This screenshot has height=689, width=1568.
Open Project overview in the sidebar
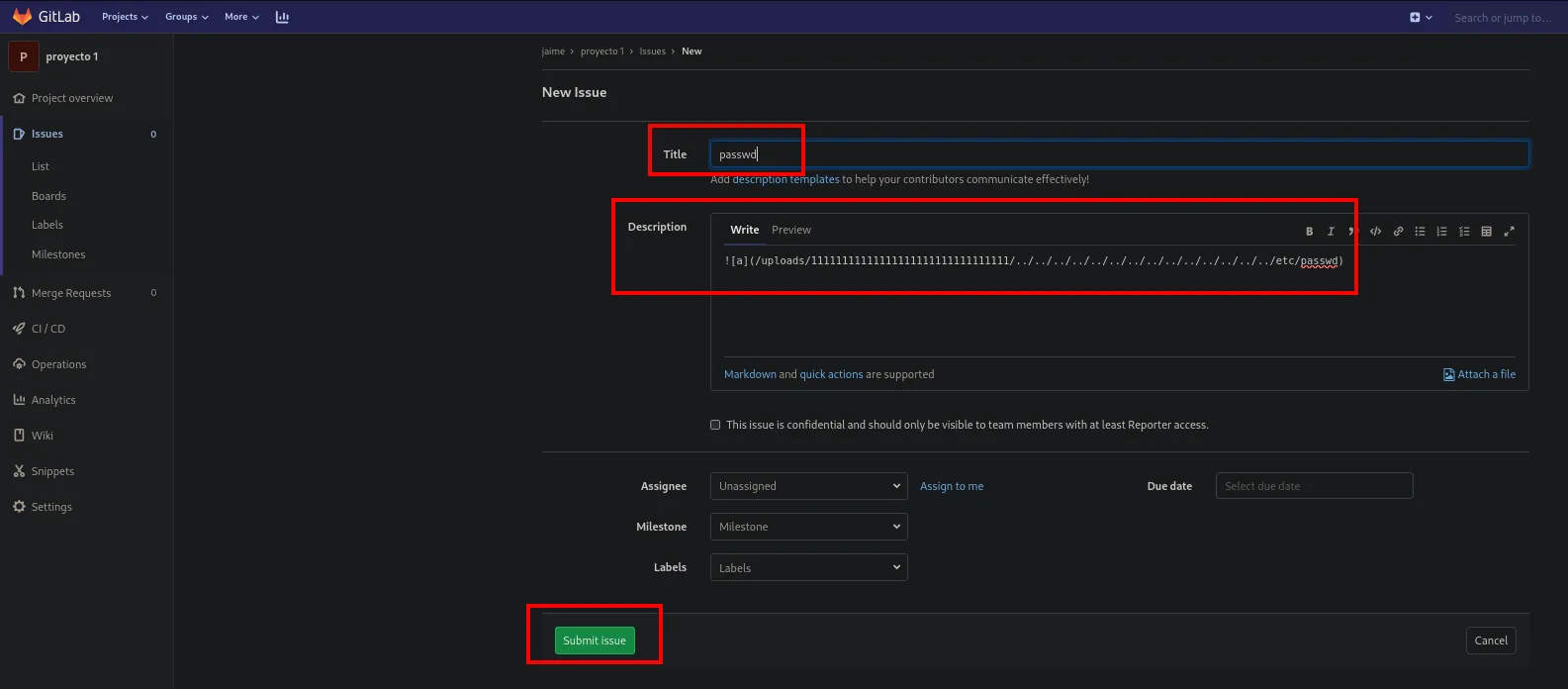(72, 98)
